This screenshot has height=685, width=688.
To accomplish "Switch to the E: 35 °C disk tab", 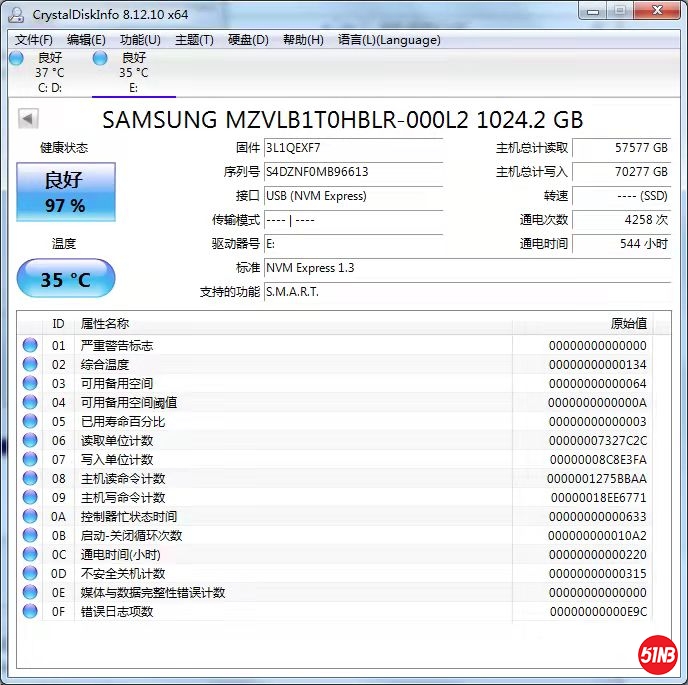I will pos(134,73).
